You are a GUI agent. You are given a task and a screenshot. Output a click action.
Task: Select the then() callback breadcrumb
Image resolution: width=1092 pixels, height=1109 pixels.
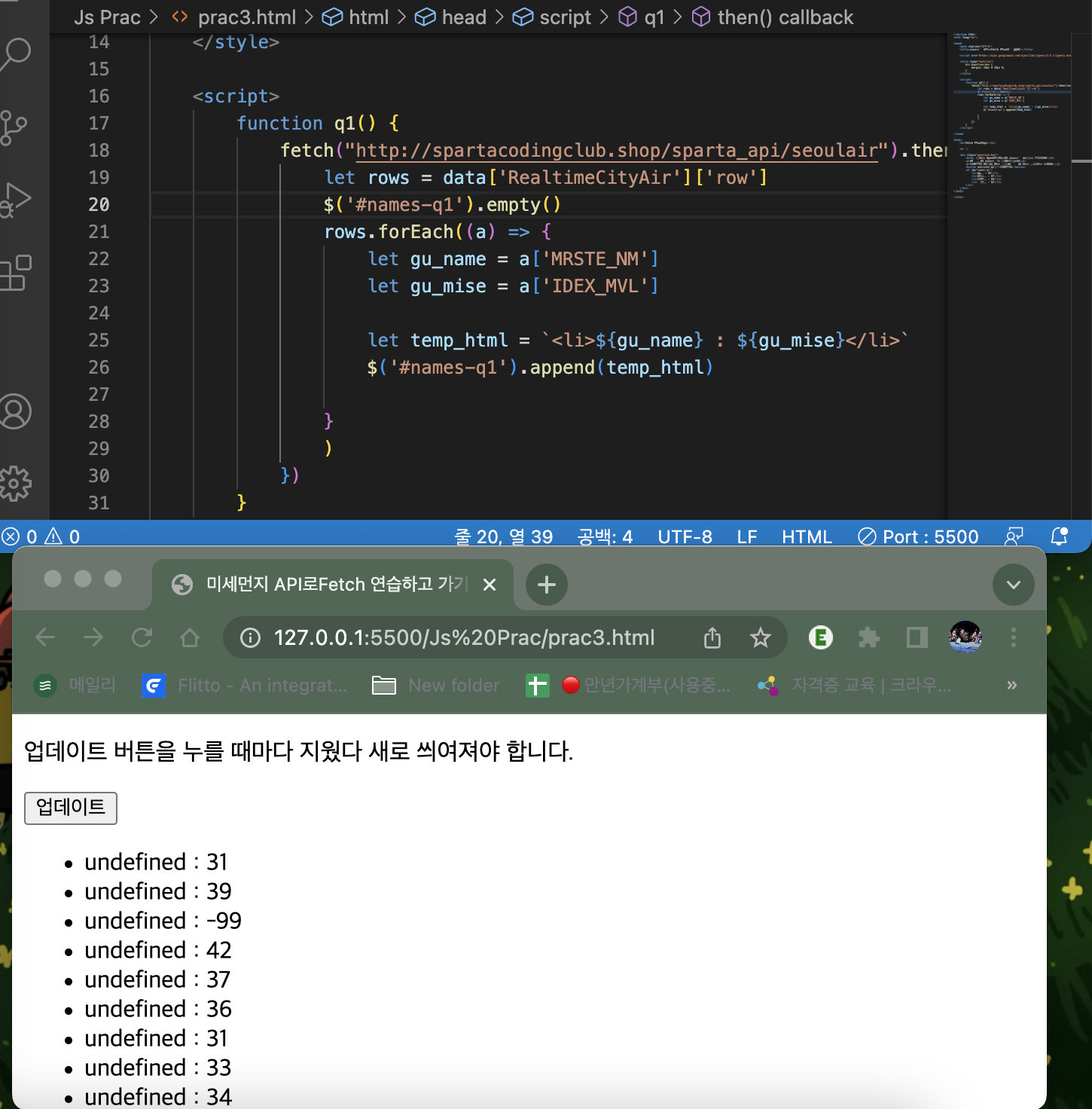click(x=773, y=17)
